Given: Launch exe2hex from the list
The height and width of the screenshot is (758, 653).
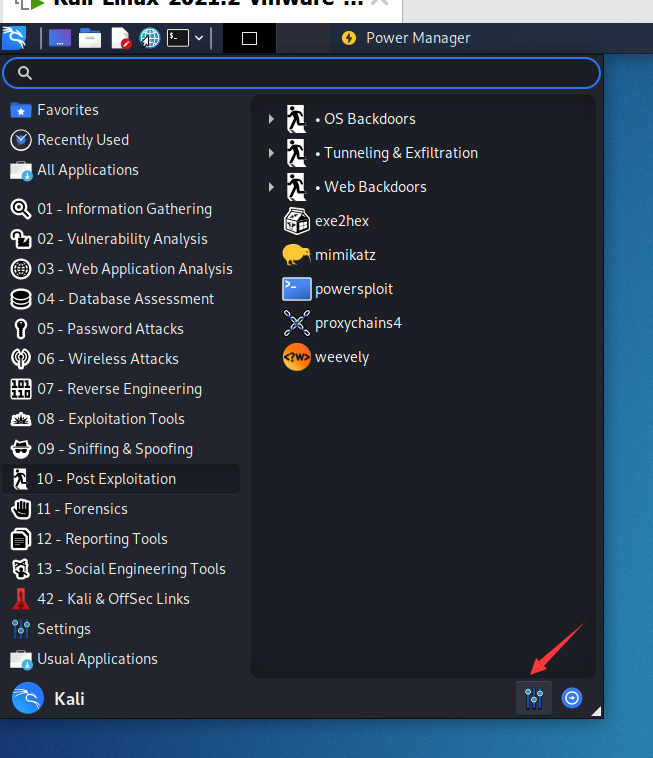Looking at the screenshot, I should click(326, 221).
